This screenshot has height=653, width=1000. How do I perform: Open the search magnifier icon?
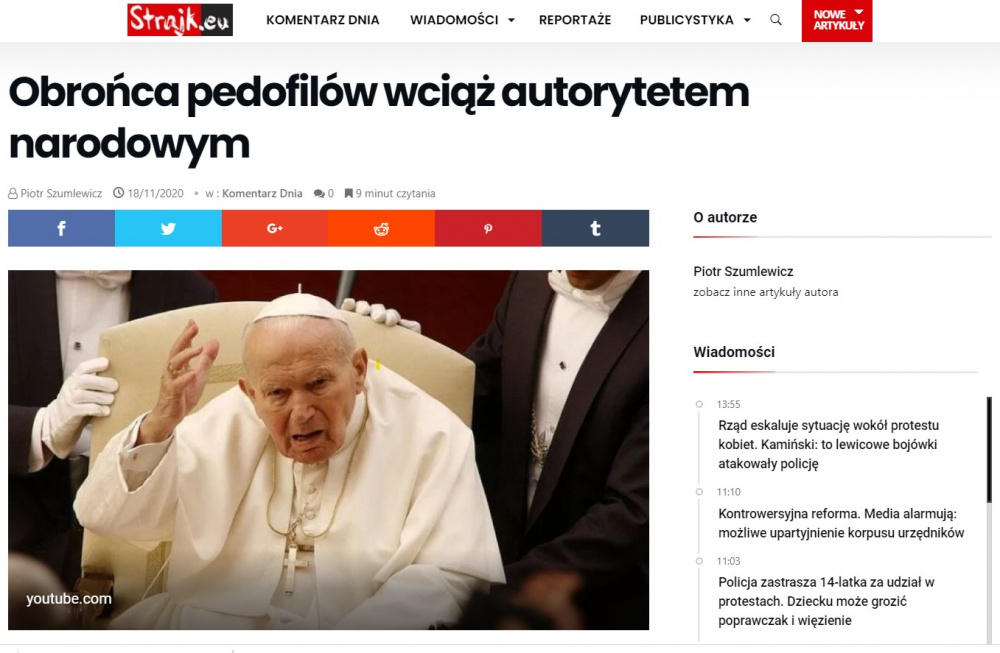coord(776,20)
